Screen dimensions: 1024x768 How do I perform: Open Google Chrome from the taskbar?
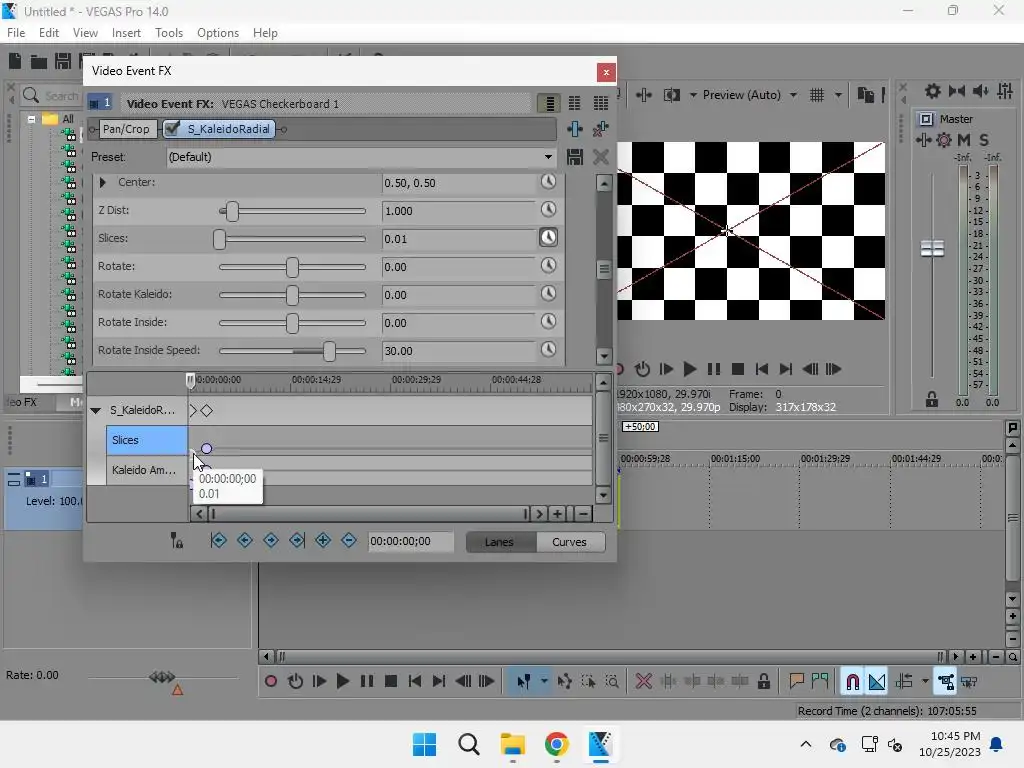pyautogui.click(x=556, y=744)
